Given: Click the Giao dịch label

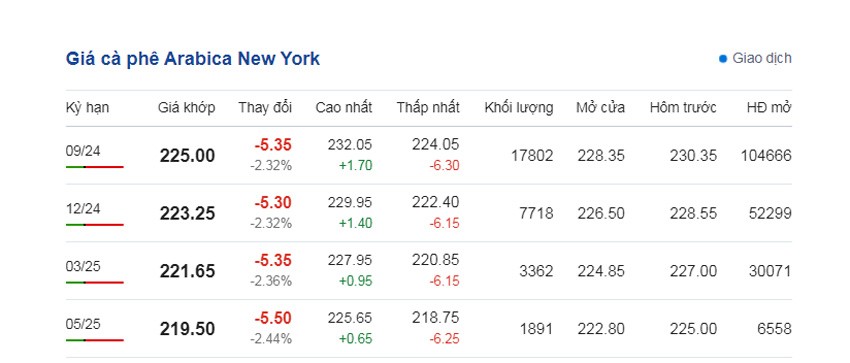Looking at the screenshot, I should coord(762,59).
